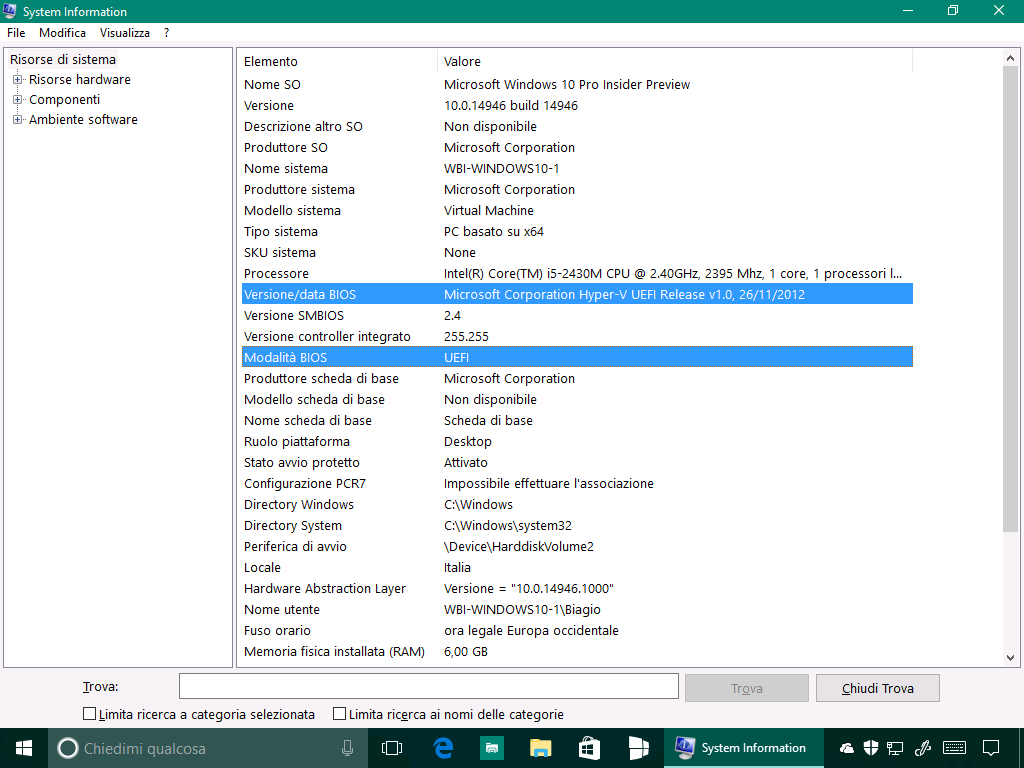Open the Modifica menu
Image resolution: width=1024 pixels, height=768 pixels.
[63, 33]
